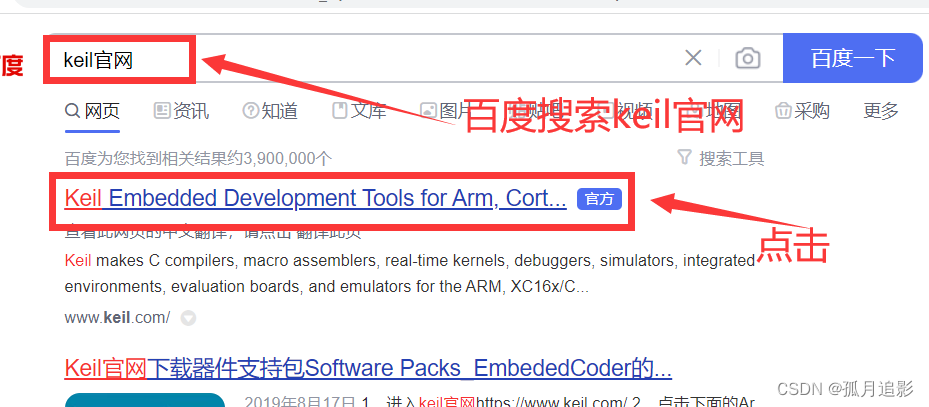Screen dimensions: 929x407
Task: Open the Keil Embedded Development Tools result link
Action: (315, 199)
